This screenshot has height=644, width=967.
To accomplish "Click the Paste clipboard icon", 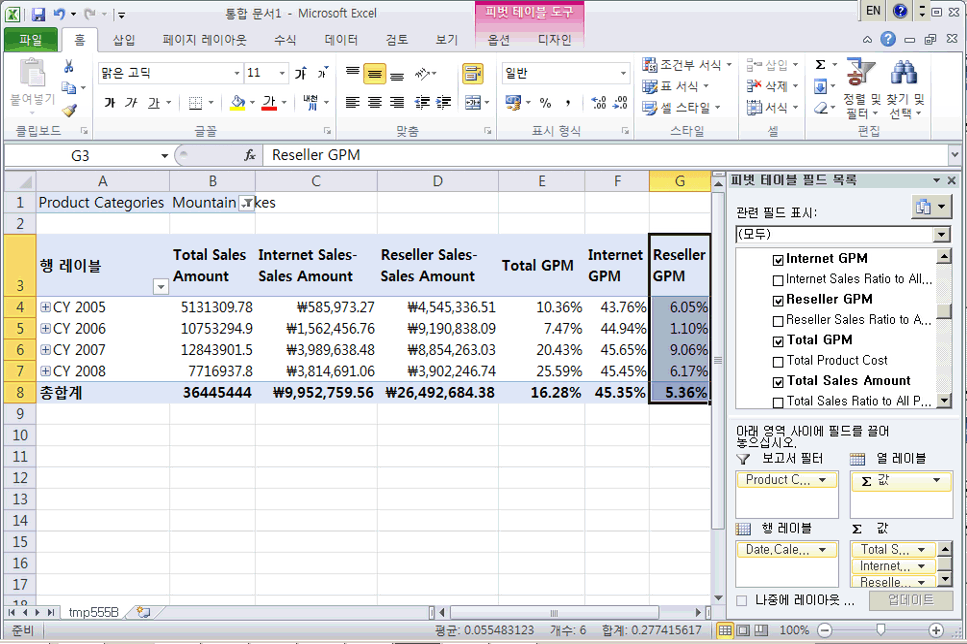I will [x=32, y=73].
